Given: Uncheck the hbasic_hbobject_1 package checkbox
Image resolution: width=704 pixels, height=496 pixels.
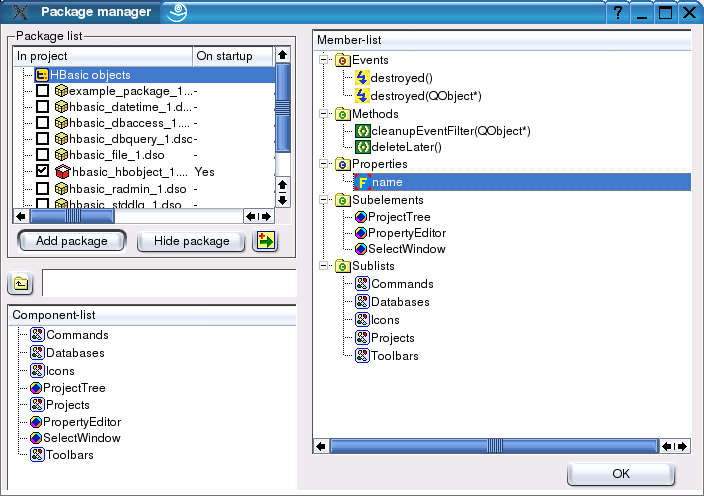Looking at the screenshot, I should coord(42,172).
